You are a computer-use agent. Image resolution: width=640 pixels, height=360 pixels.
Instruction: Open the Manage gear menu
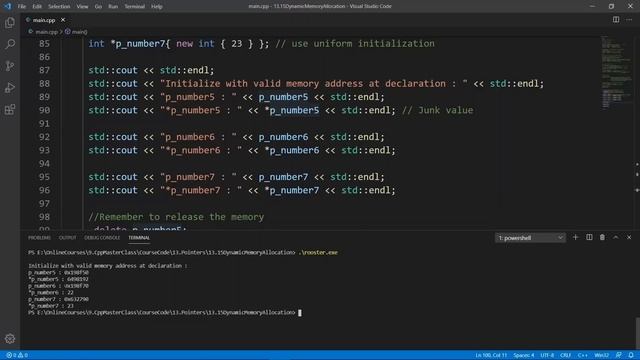point(10,338)
